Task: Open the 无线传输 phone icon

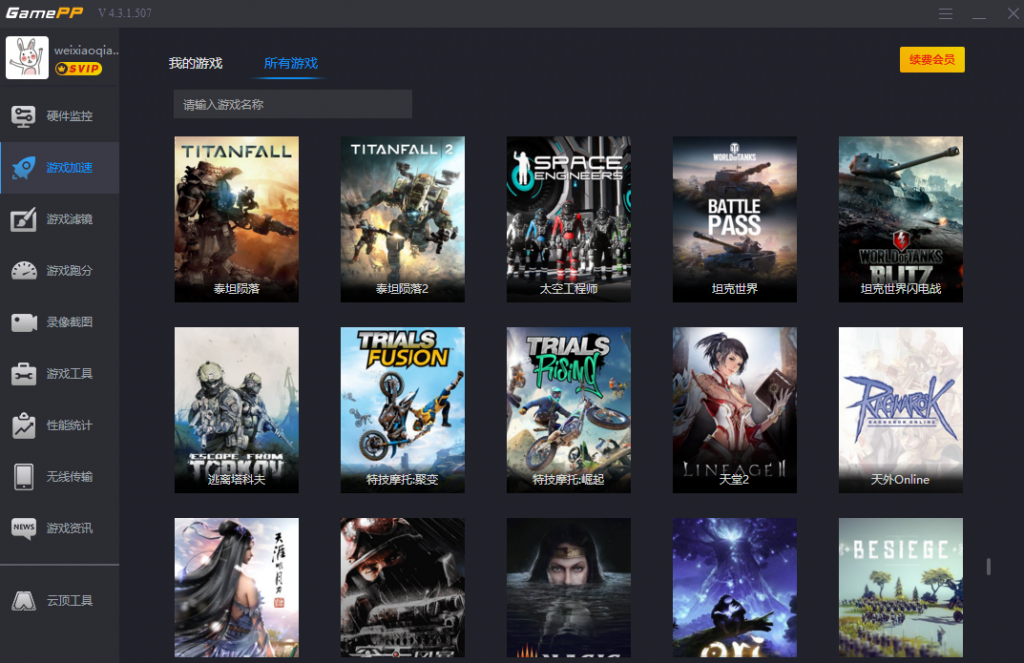Action: (24, 477)
